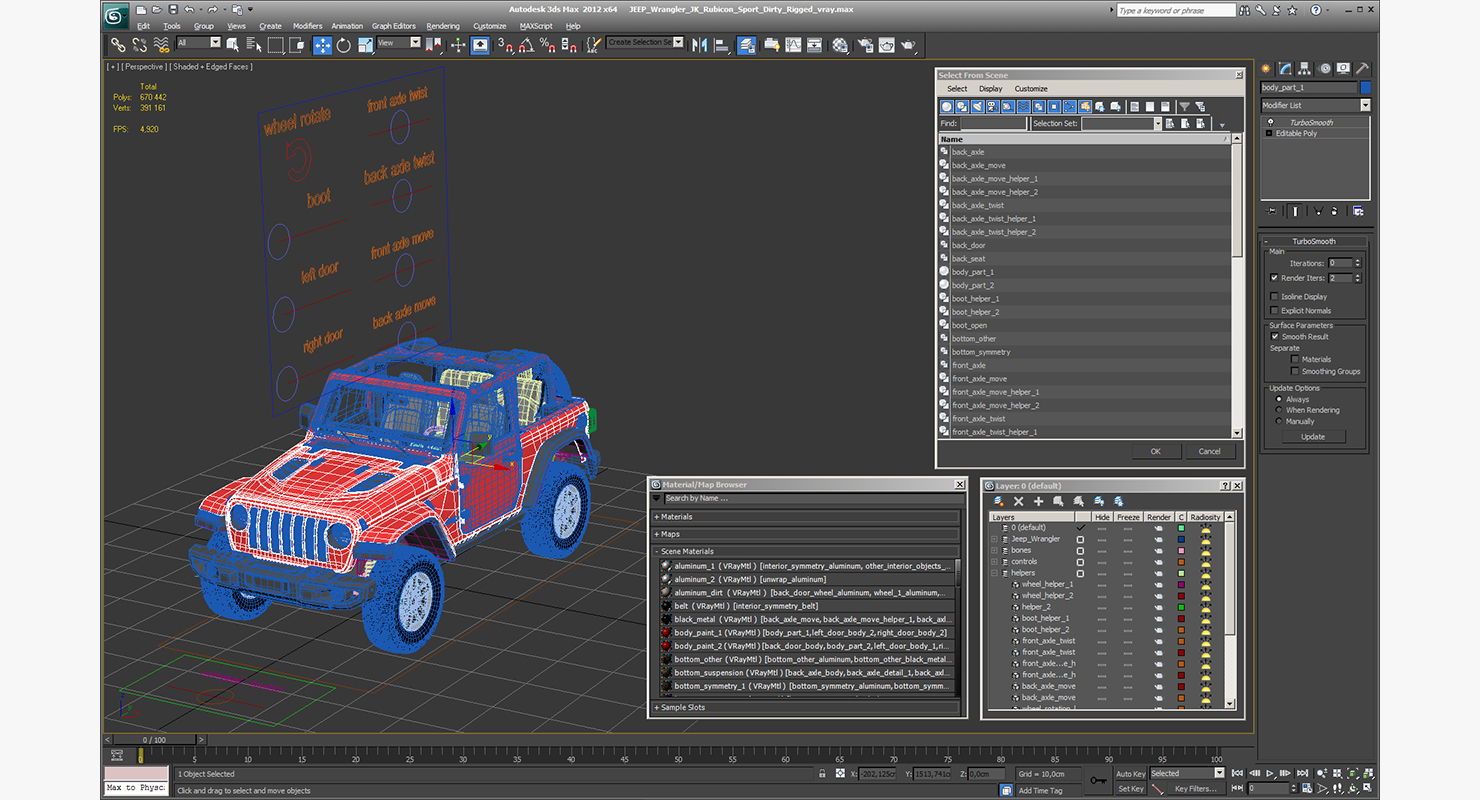Open the selection filter All dropdown
Screen dimensions: 1480x800
pos(216,42)
